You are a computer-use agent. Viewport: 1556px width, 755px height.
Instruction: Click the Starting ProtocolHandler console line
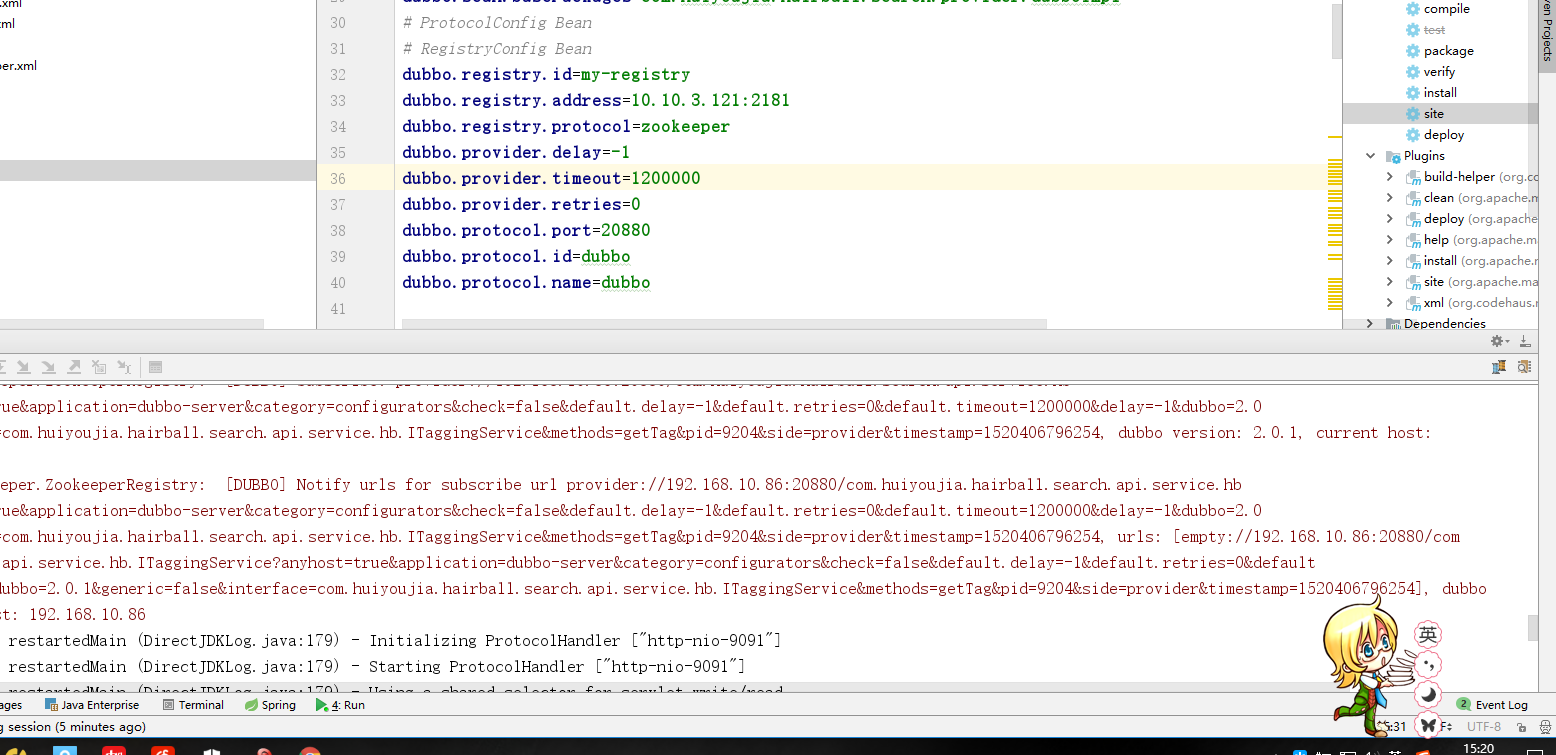point(377,666)
